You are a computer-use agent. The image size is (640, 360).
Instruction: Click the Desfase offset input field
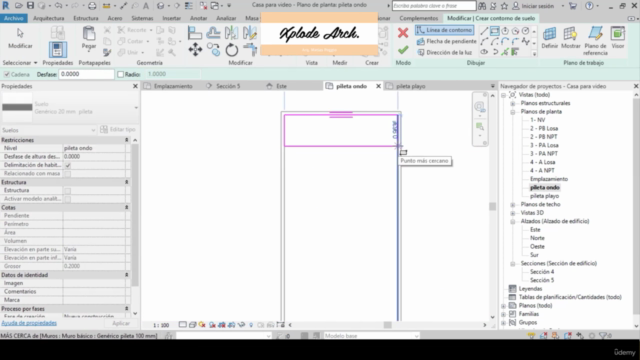coord(86,74)
